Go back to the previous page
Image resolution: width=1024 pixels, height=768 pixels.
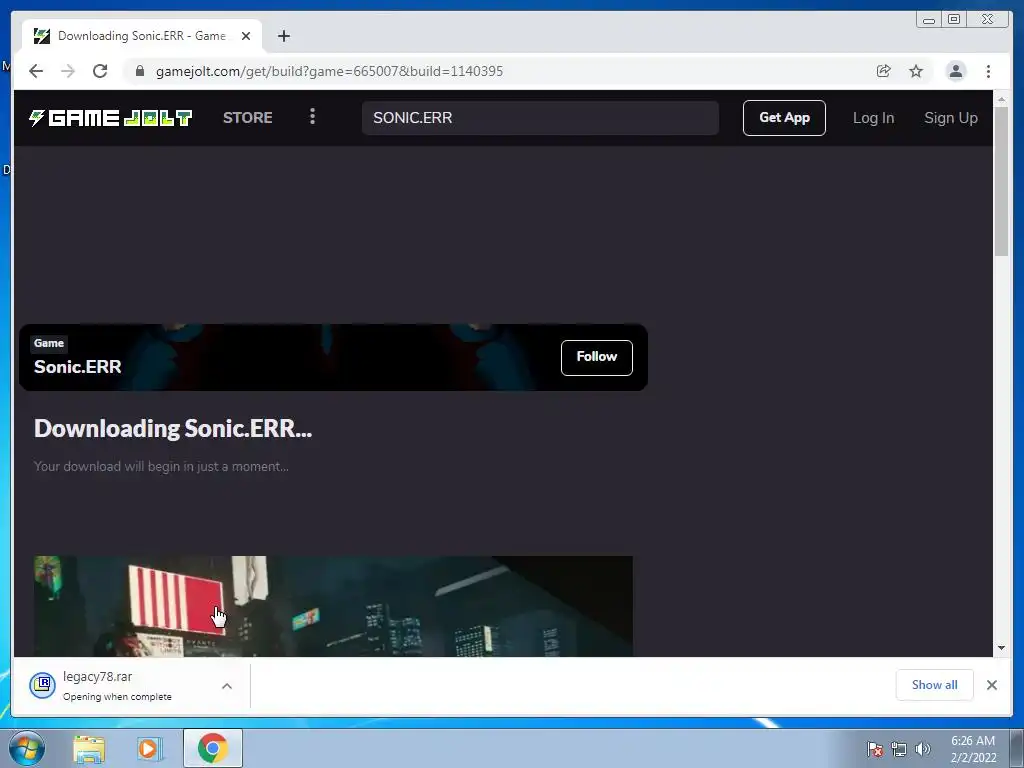click(36, 71)
